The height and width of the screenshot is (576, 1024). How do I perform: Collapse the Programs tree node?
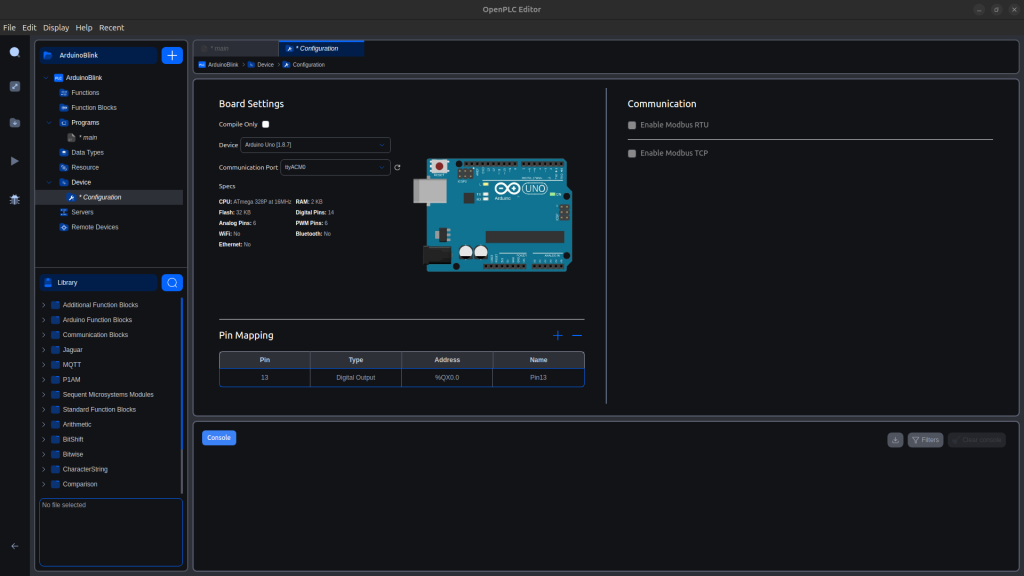tap(49, 123)
